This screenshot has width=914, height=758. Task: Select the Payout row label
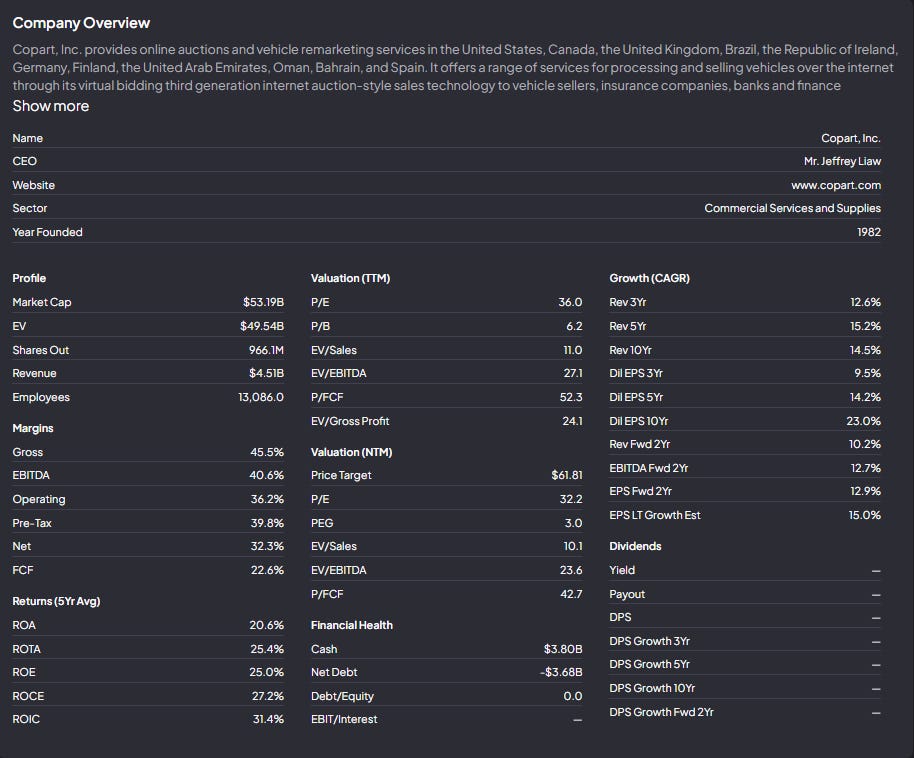(627, 594)
